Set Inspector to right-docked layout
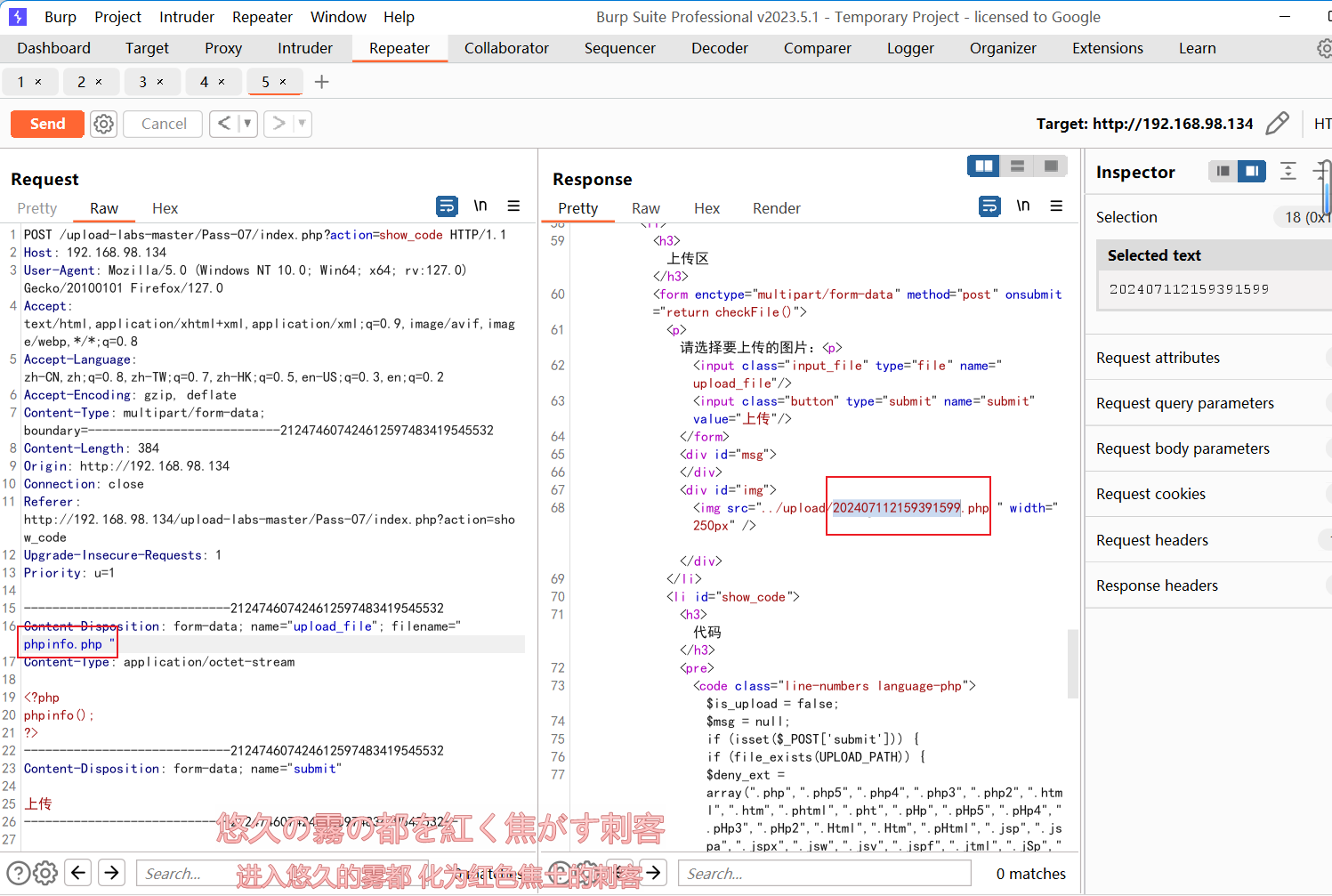 [x=1251, y=171]
